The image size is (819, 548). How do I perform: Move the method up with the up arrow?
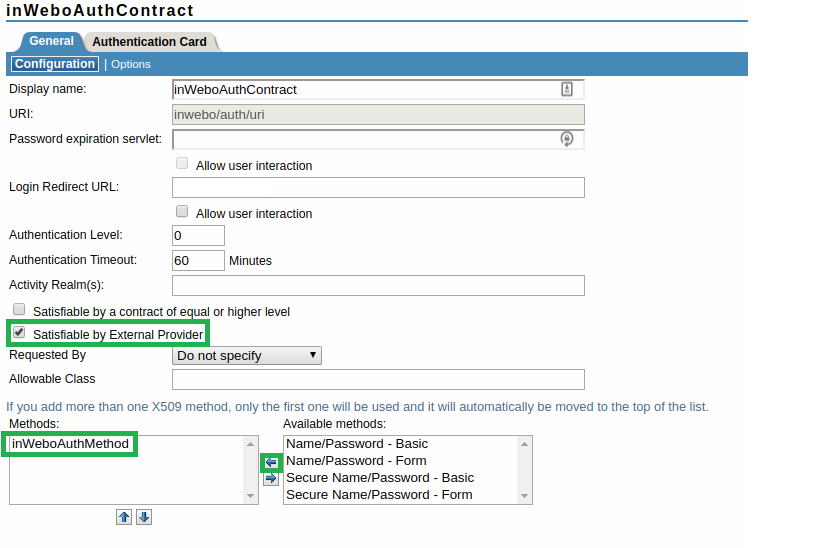(124, 517)
